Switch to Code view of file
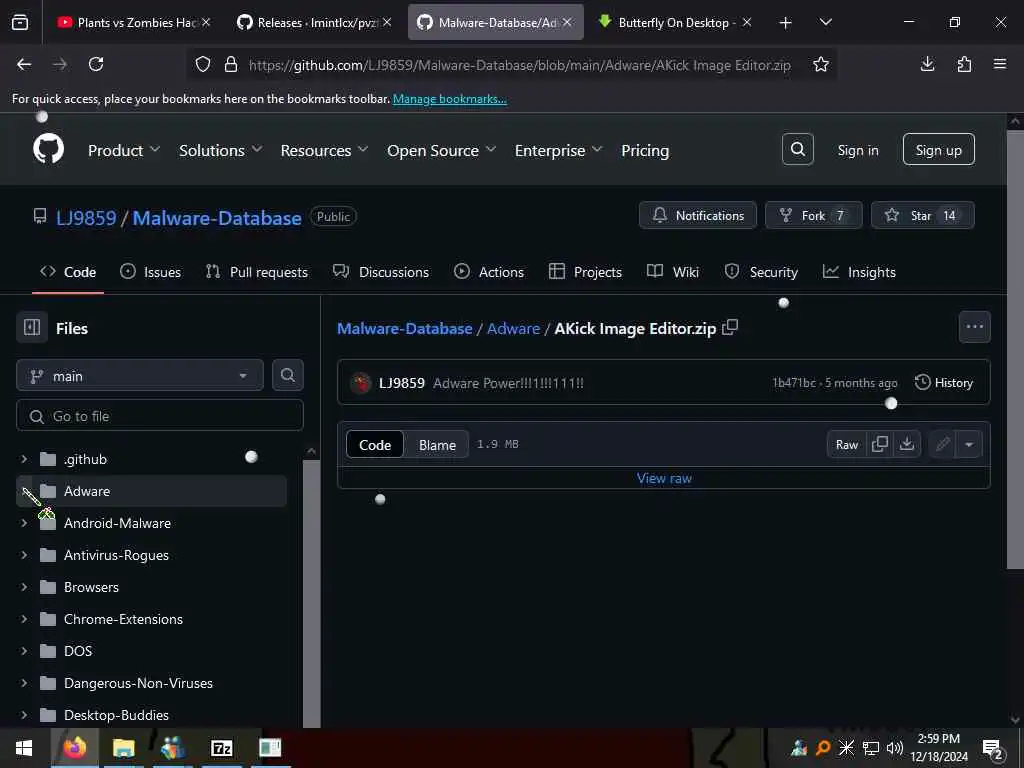This screenshot has width=1024, height=768. pyautogui.click(x=375, y=445)
